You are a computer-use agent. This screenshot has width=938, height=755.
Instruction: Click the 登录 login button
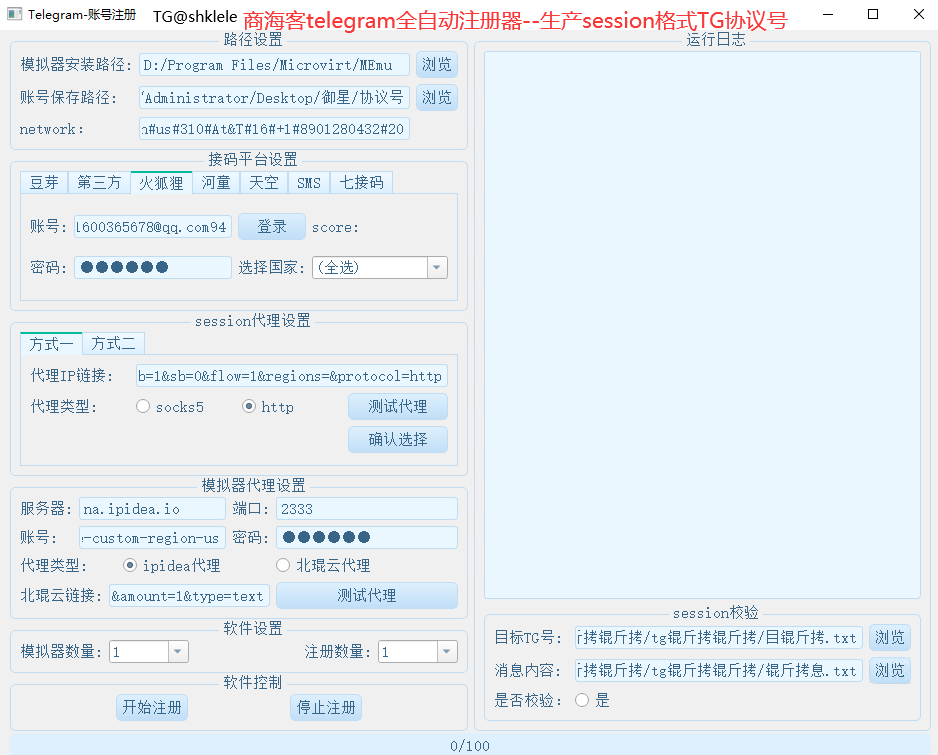(272, 227)
